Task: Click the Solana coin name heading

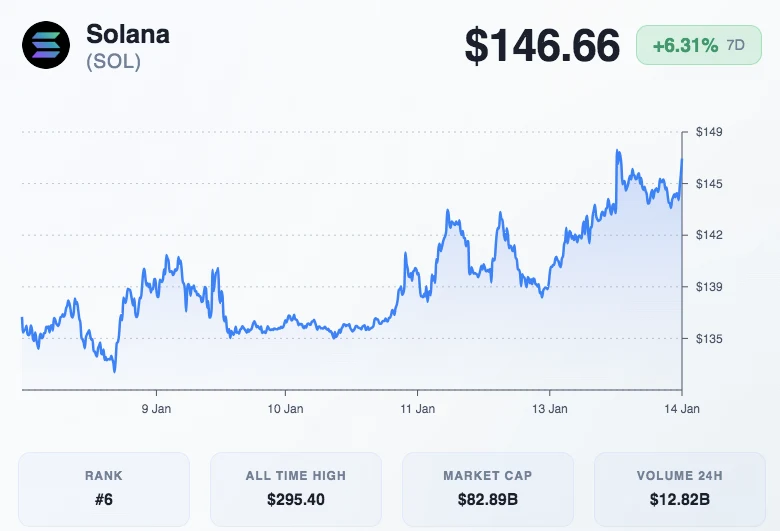Action: [128, 33]
